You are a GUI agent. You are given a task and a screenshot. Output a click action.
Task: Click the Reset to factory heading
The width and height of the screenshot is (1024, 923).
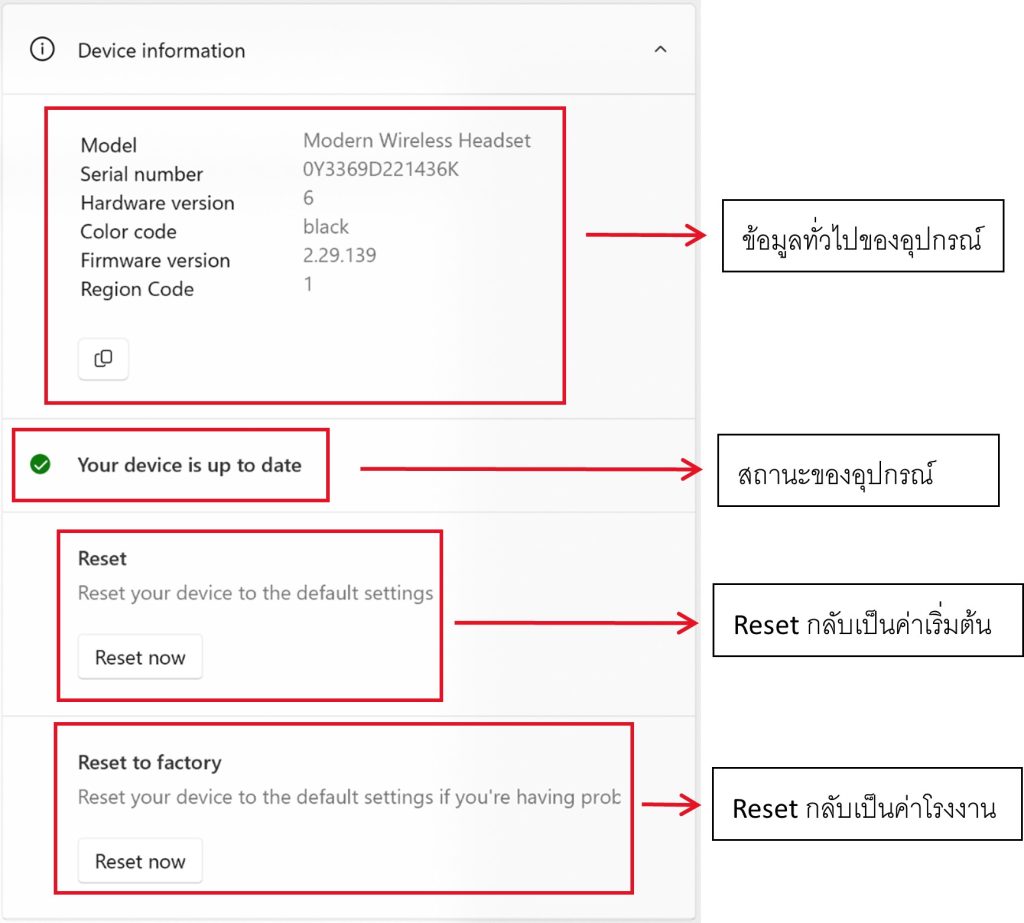(x=149, y=762)
